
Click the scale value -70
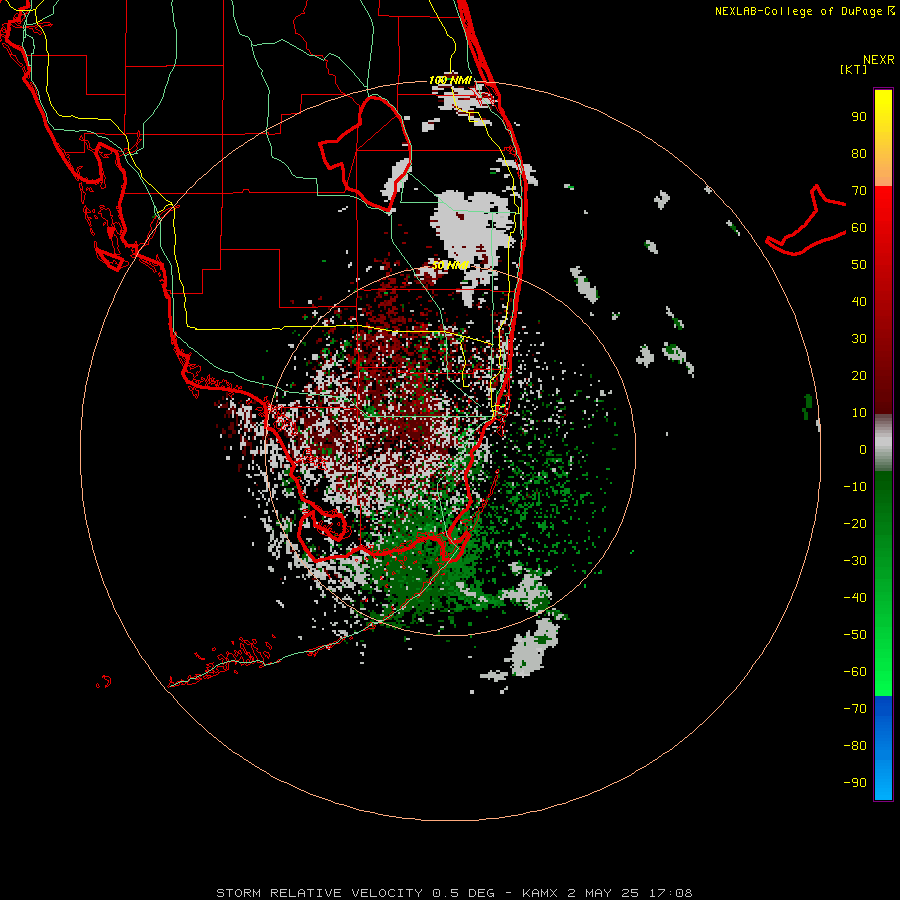855,709
